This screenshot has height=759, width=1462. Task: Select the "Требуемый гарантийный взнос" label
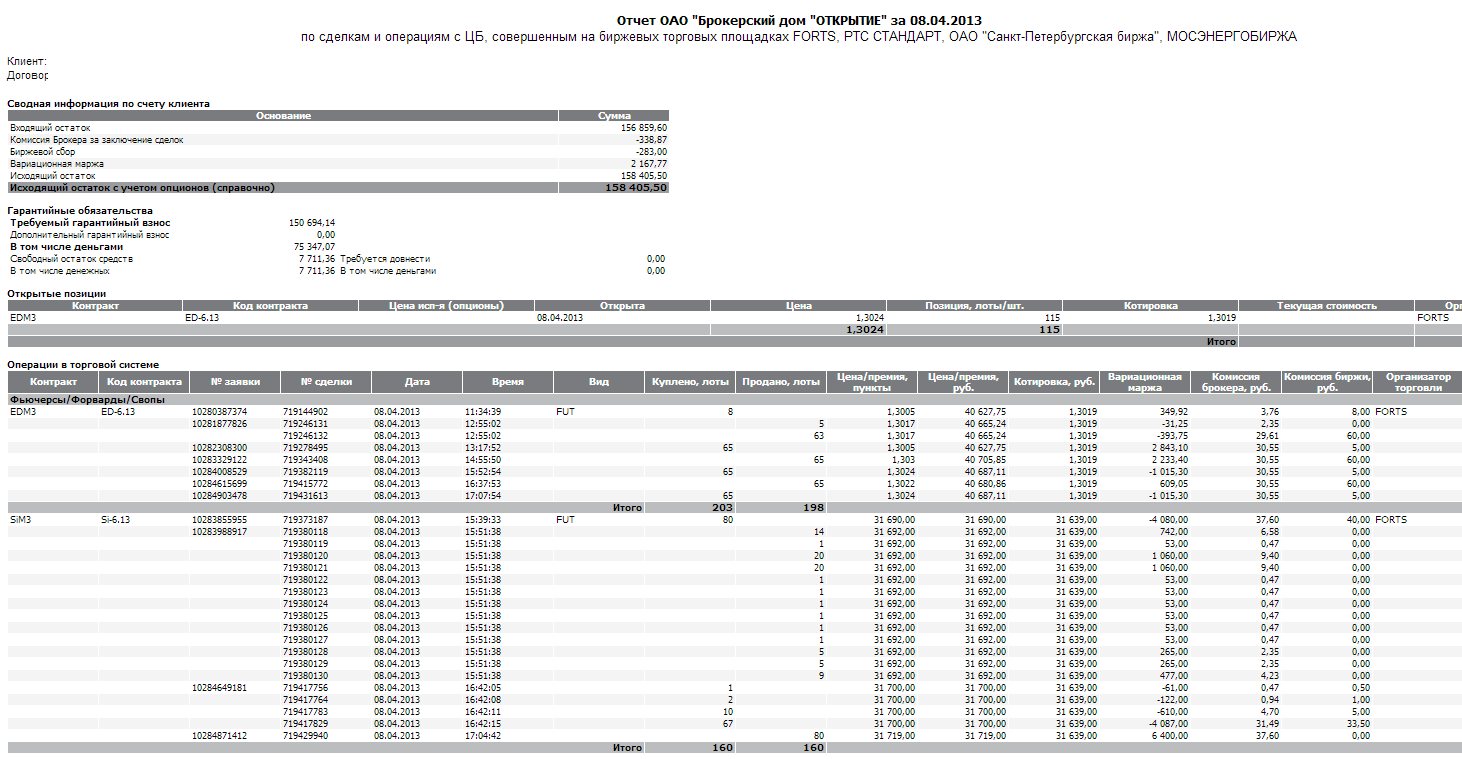[90, 223]
